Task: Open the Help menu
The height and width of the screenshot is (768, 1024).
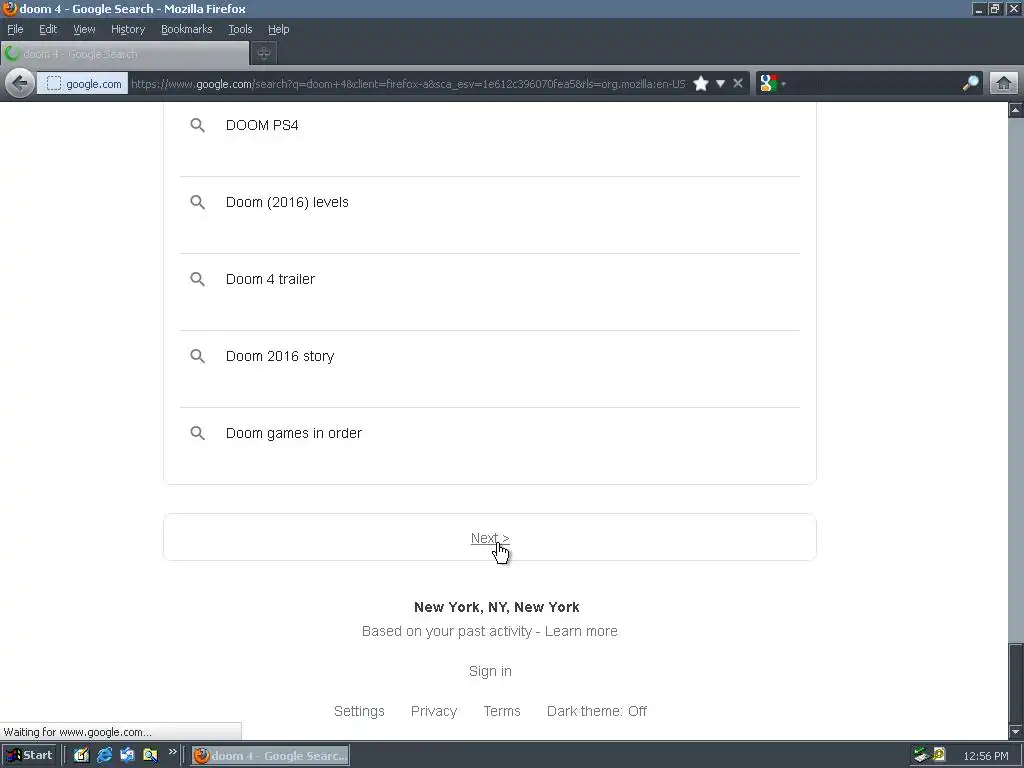Action: point(279,29)
